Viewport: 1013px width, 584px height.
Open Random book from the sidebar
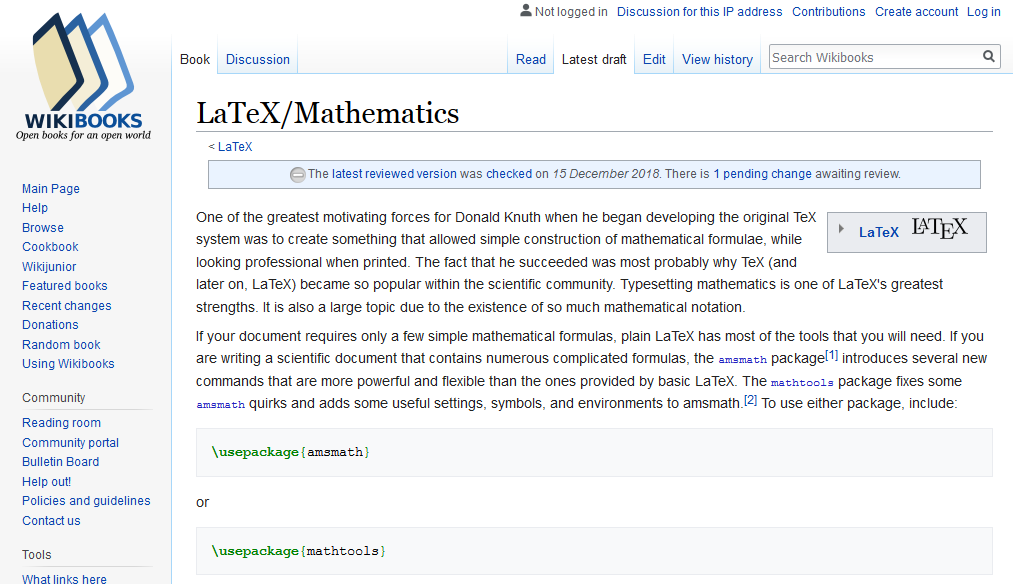pos(61,345)
